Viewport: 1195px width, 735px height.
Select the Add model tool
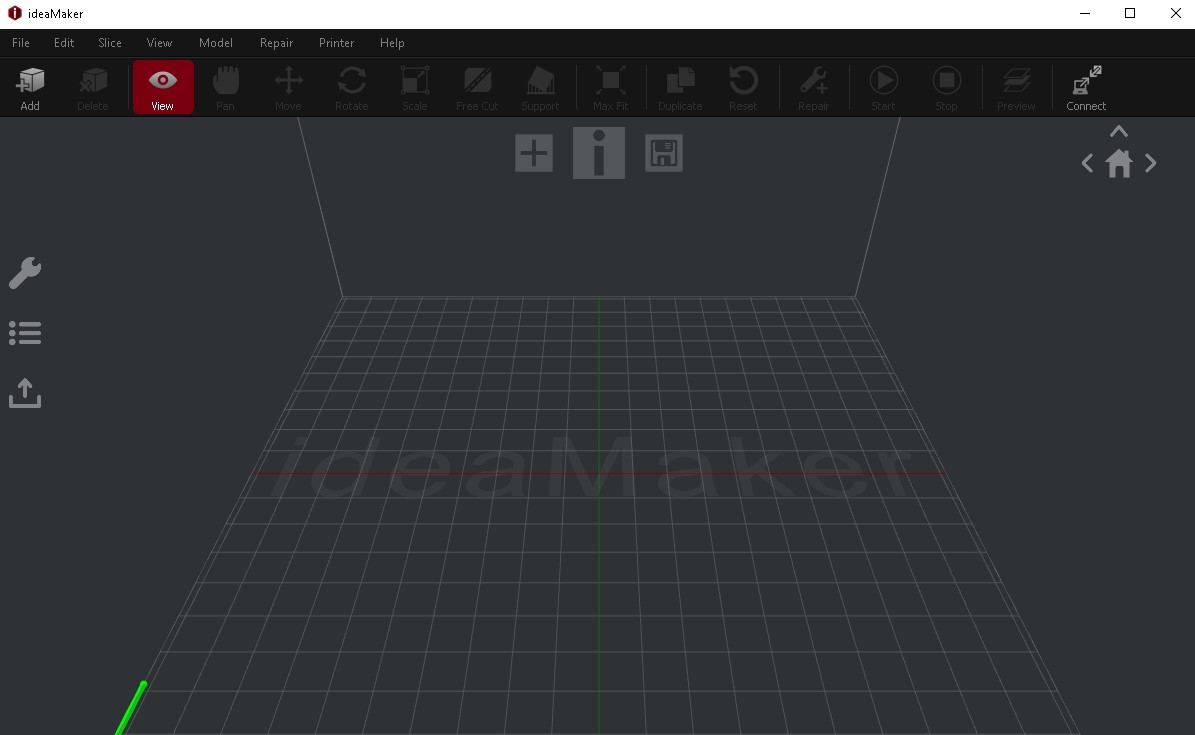[30, 86]
